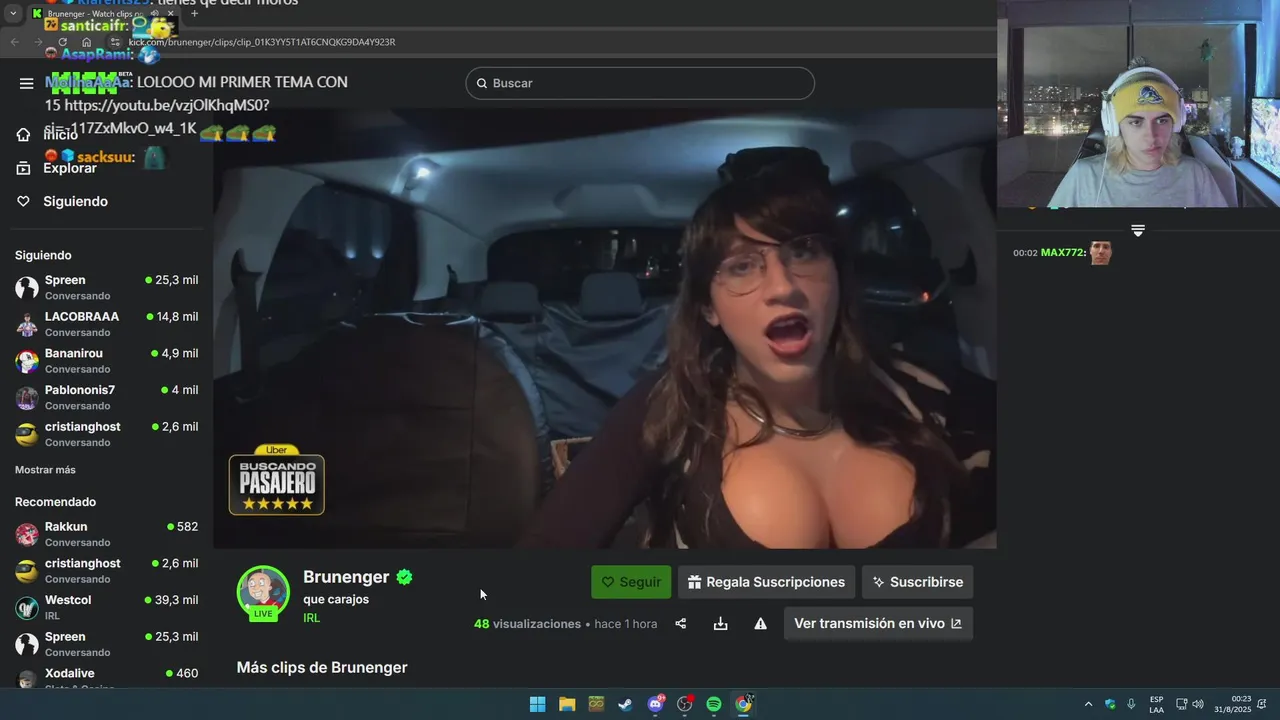Report the clip with the warning icon
Screen dimensions: 1280x720
[x=760, y=623]
